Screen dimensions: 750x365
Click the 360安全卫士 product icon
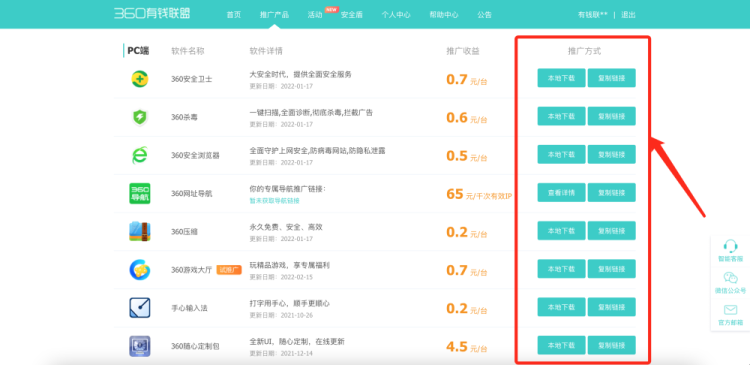[140, 79]
